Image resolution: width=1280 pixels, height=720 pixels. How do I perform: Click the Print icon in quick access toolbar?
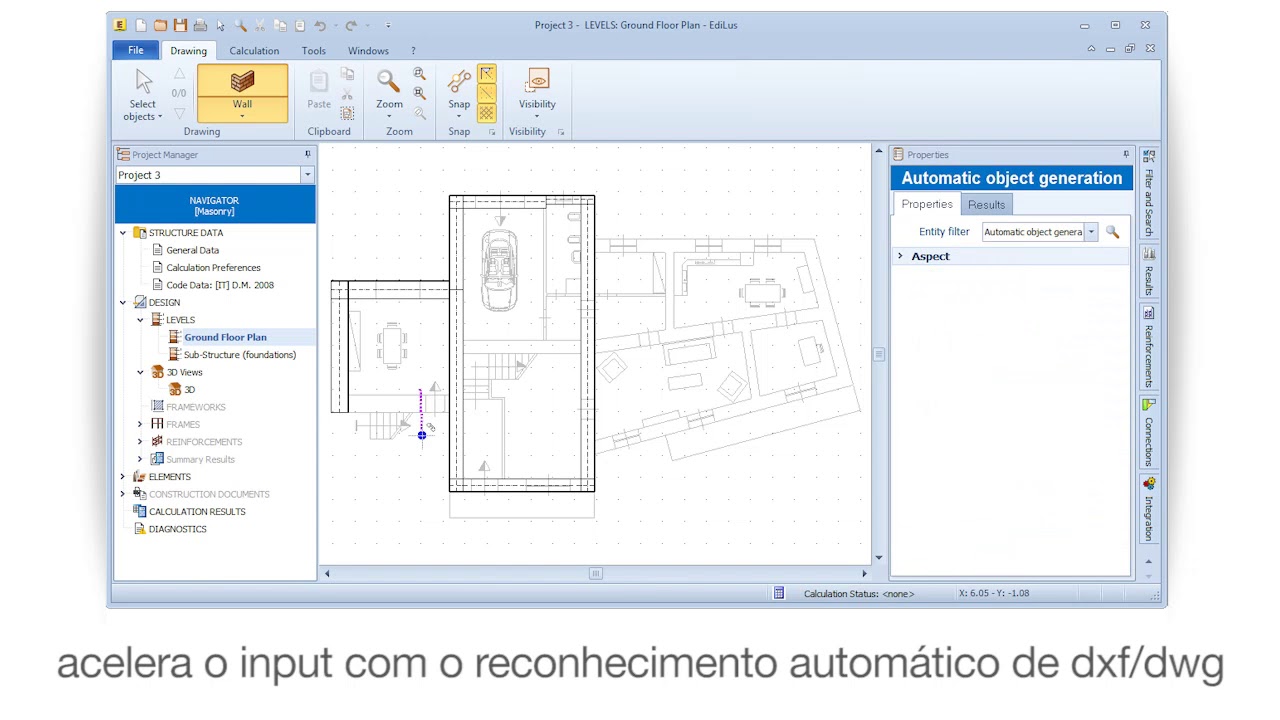(200, 25)
